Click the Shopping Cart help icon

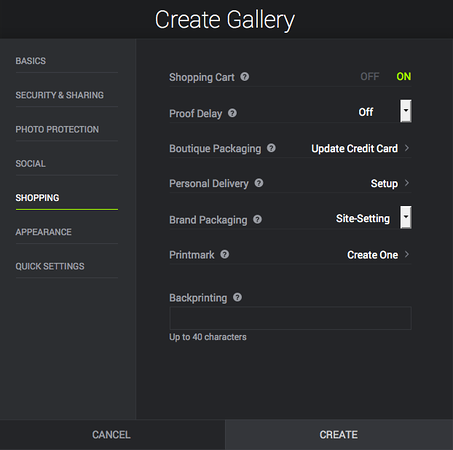coord(245,77)
